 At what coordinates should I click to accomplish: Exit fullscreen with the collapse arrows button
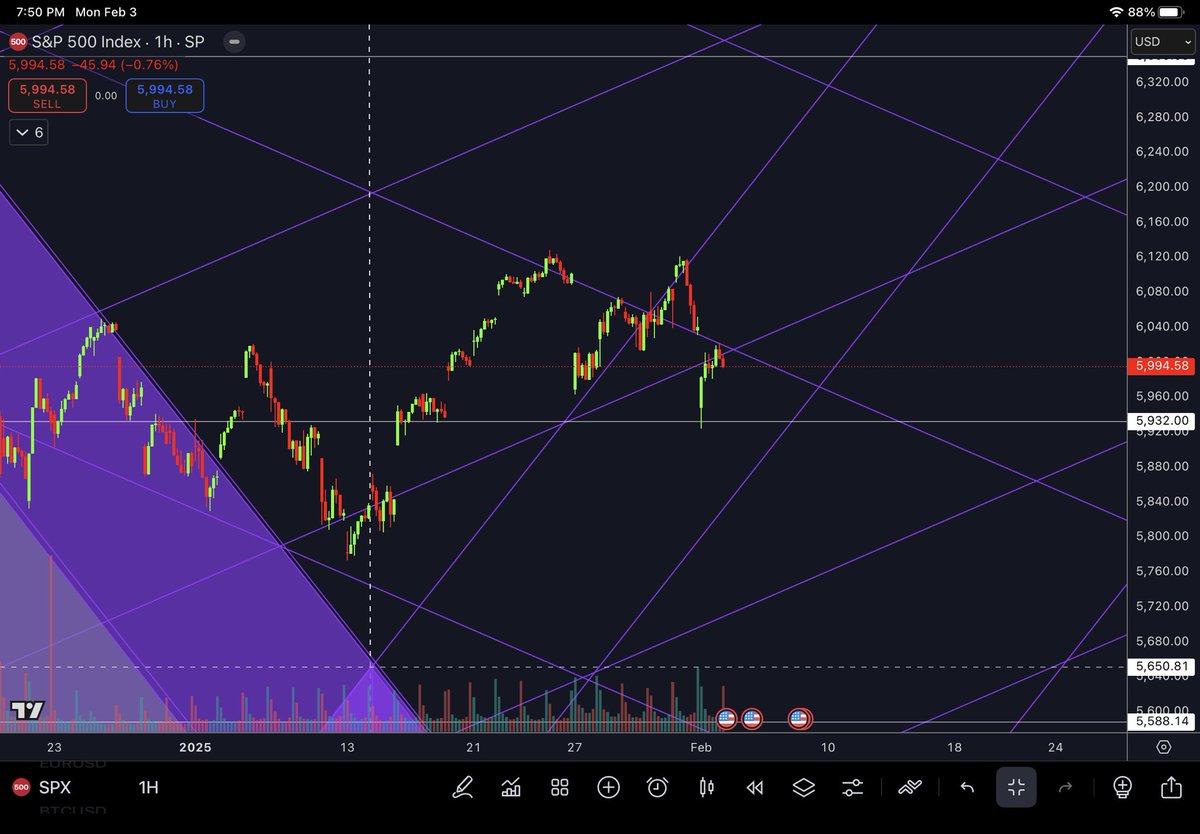(x=1016, y=787)
